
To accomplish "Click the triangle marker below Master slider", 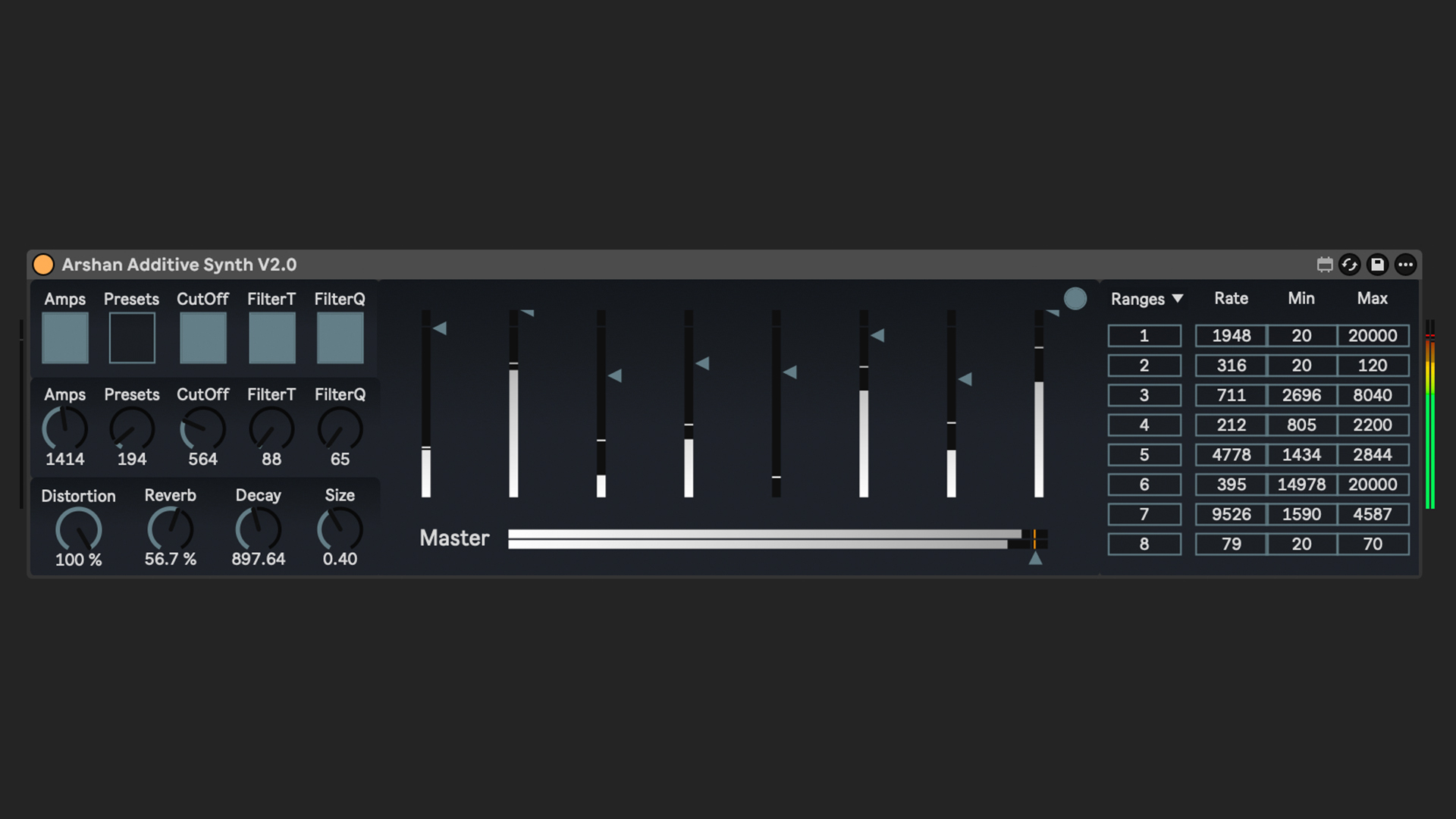I will pos(1035,559).
